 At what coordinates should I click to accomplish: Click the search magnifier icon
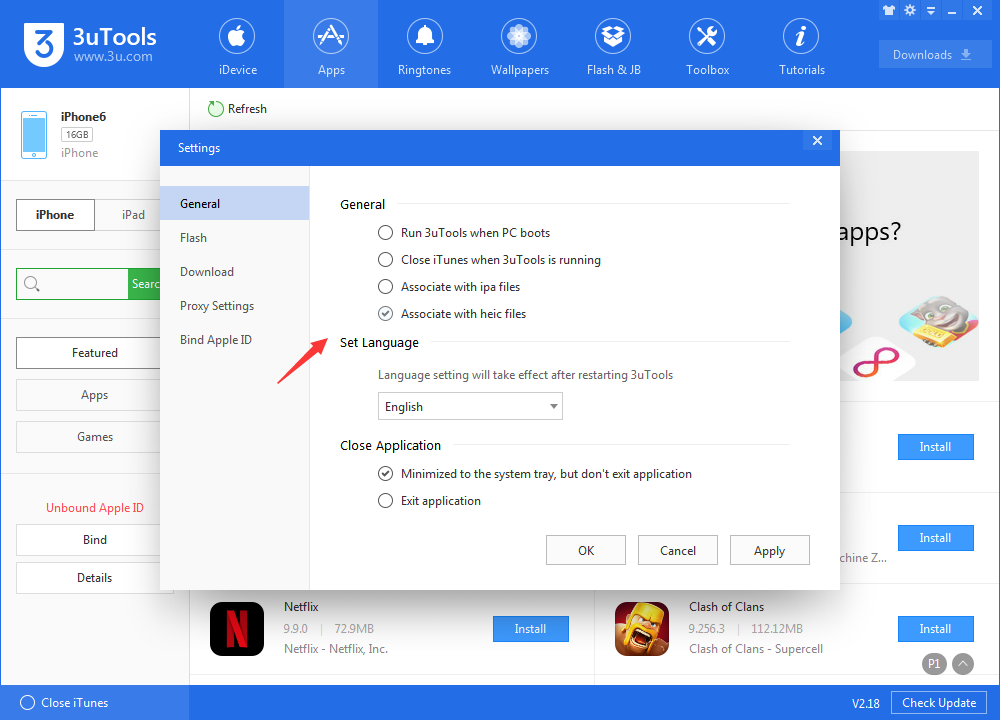[32, 284]
